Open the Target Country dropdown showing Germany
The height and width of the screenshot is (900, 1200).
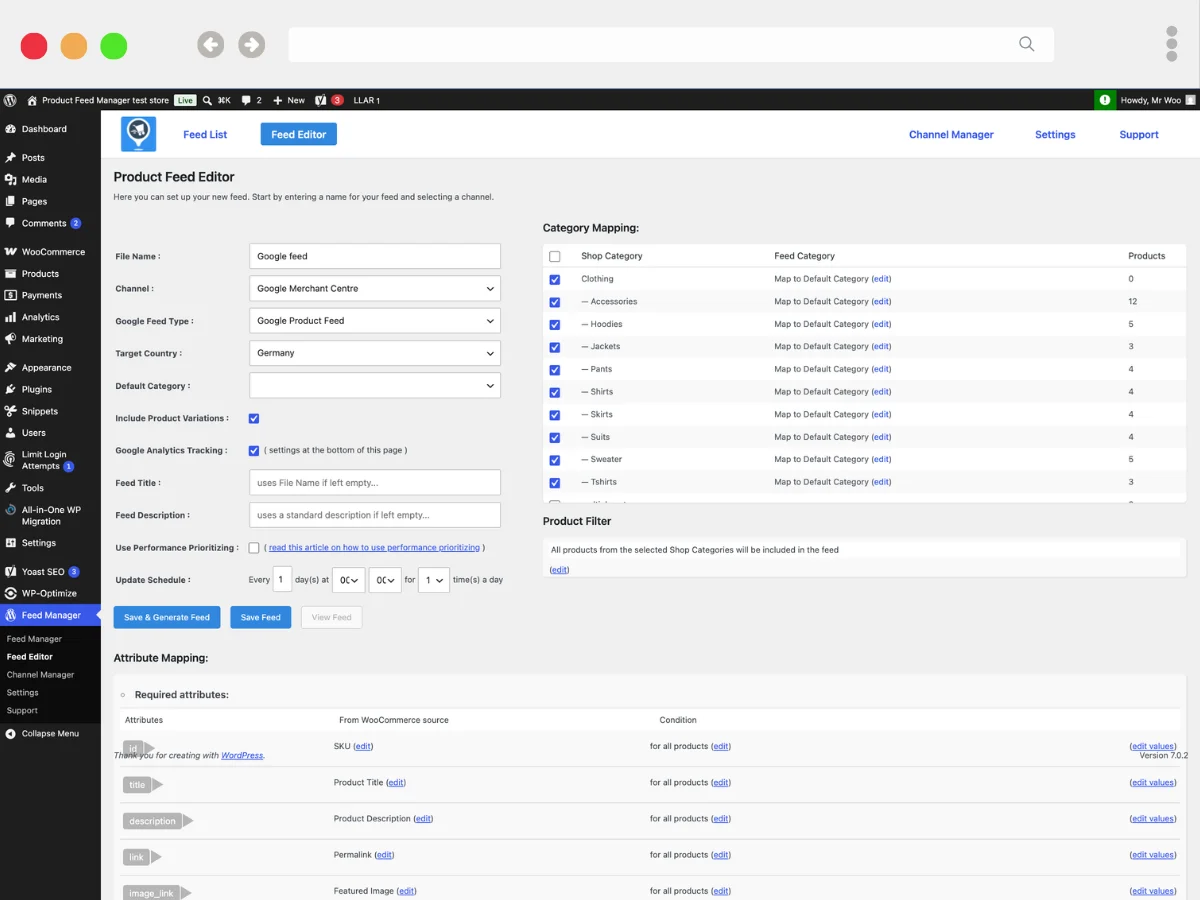pos(375,353)
